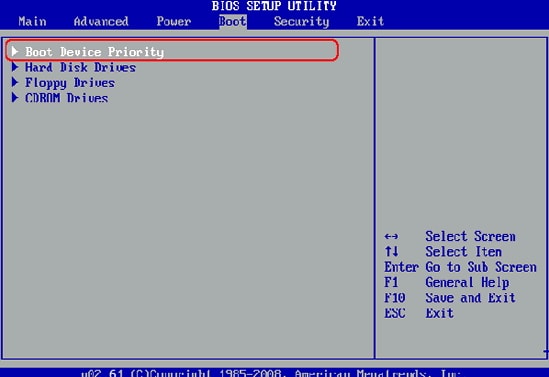Switch to the Exit tab

point(370,22)
